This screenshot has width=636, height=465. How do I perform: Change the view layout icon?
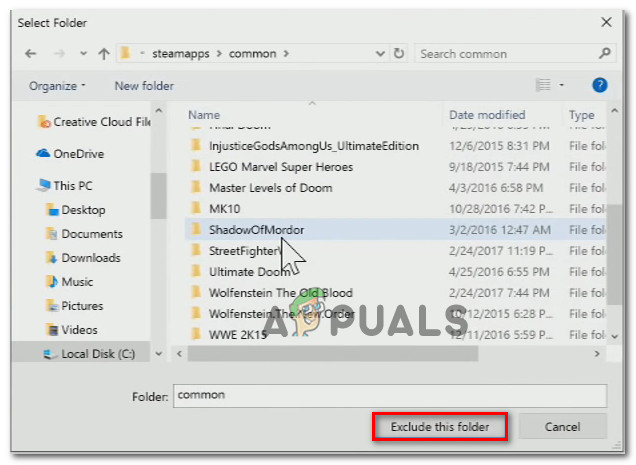[543, 85]
